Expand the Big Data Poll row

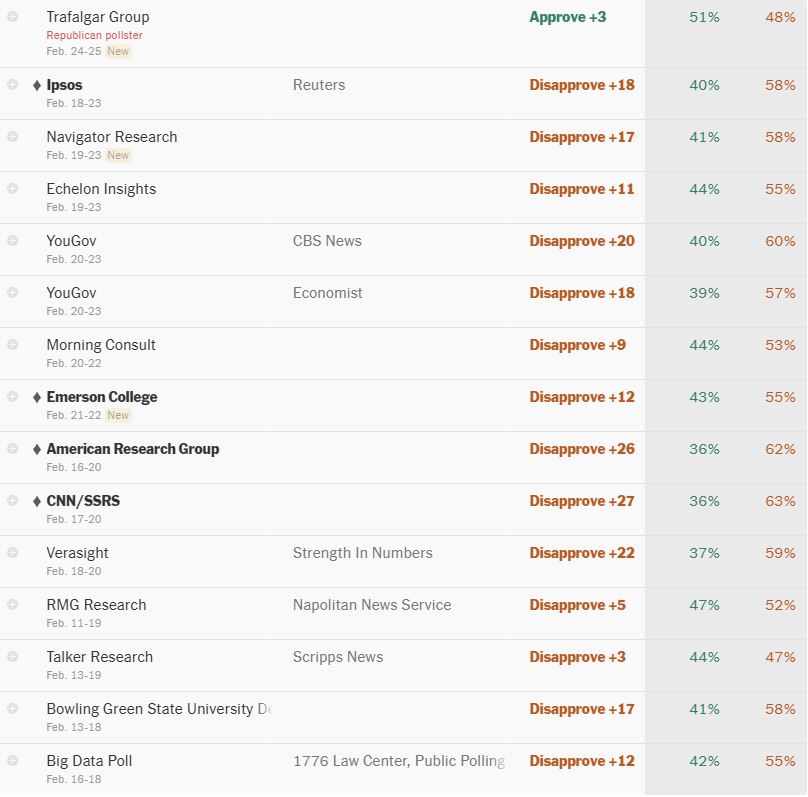[12, 760]
